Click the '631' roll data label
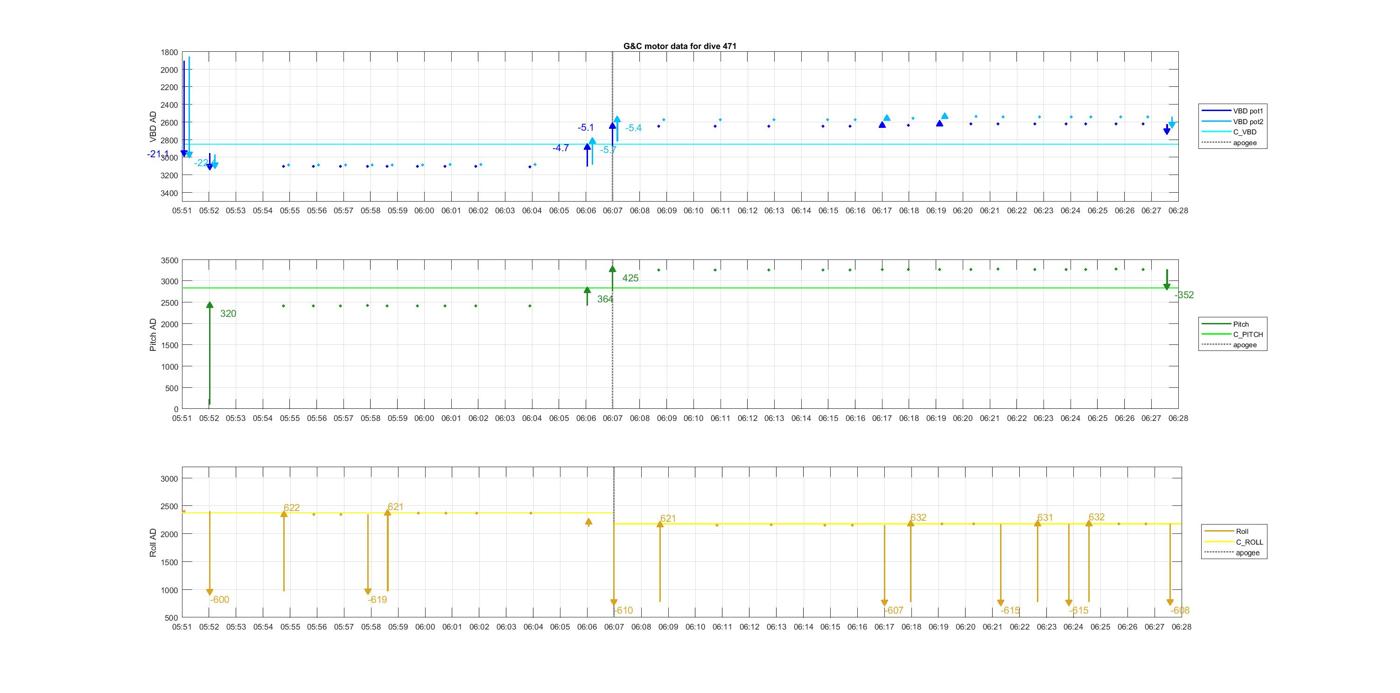1400x693 pixels. 1045,518
